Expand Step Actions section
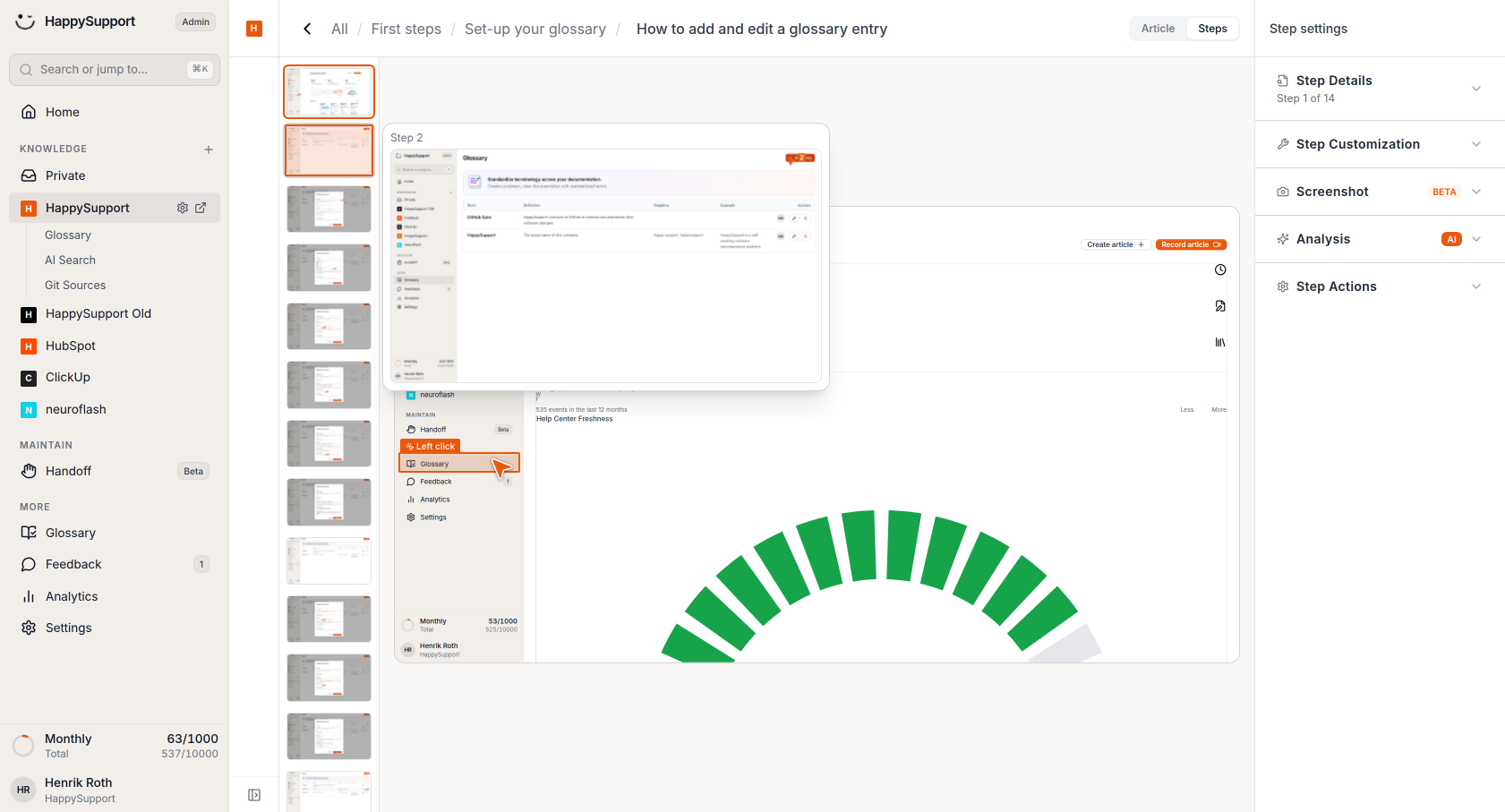The height and width of the screenshot is (812, 1505). [x=1380, y=286]
